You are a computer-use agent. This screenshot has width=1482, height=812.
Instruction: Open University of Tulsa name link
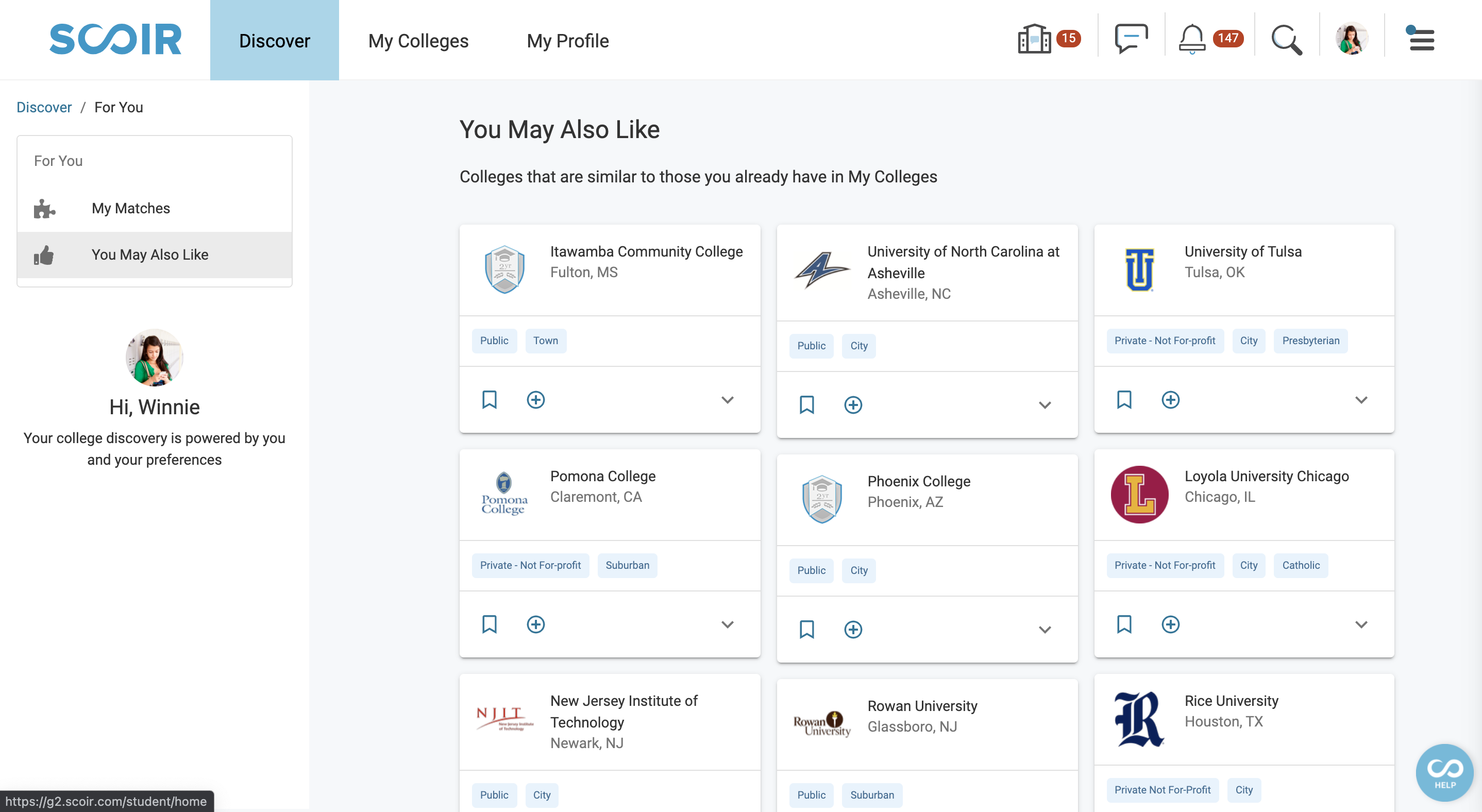(1243, 251)
